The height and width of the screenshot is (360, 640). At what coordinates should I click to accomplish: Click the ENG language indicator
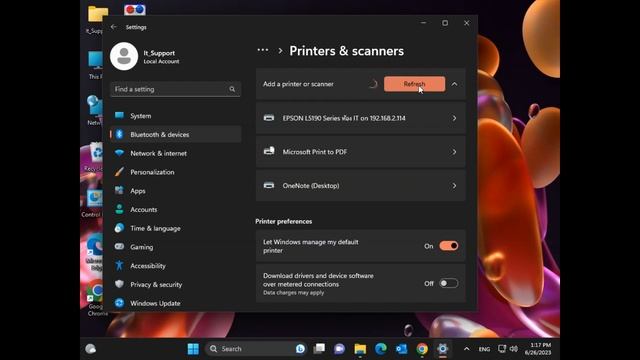tap(484, 349)
